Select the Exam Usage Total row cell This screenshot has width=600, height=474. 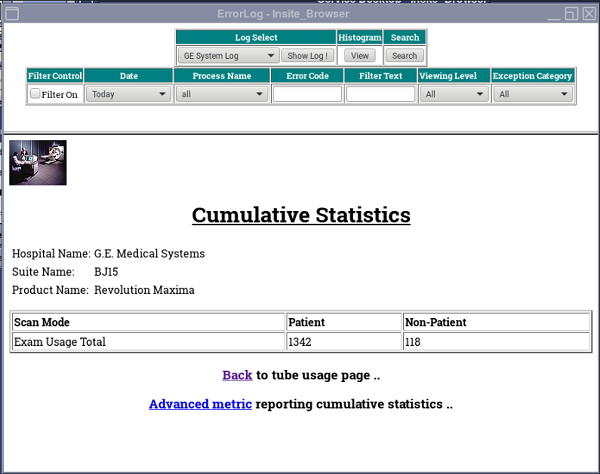point(148,342)
